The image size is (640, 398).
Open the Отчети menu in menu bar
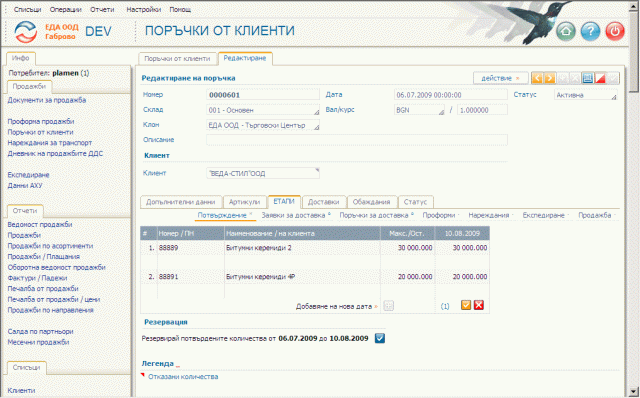coord(102,9)
